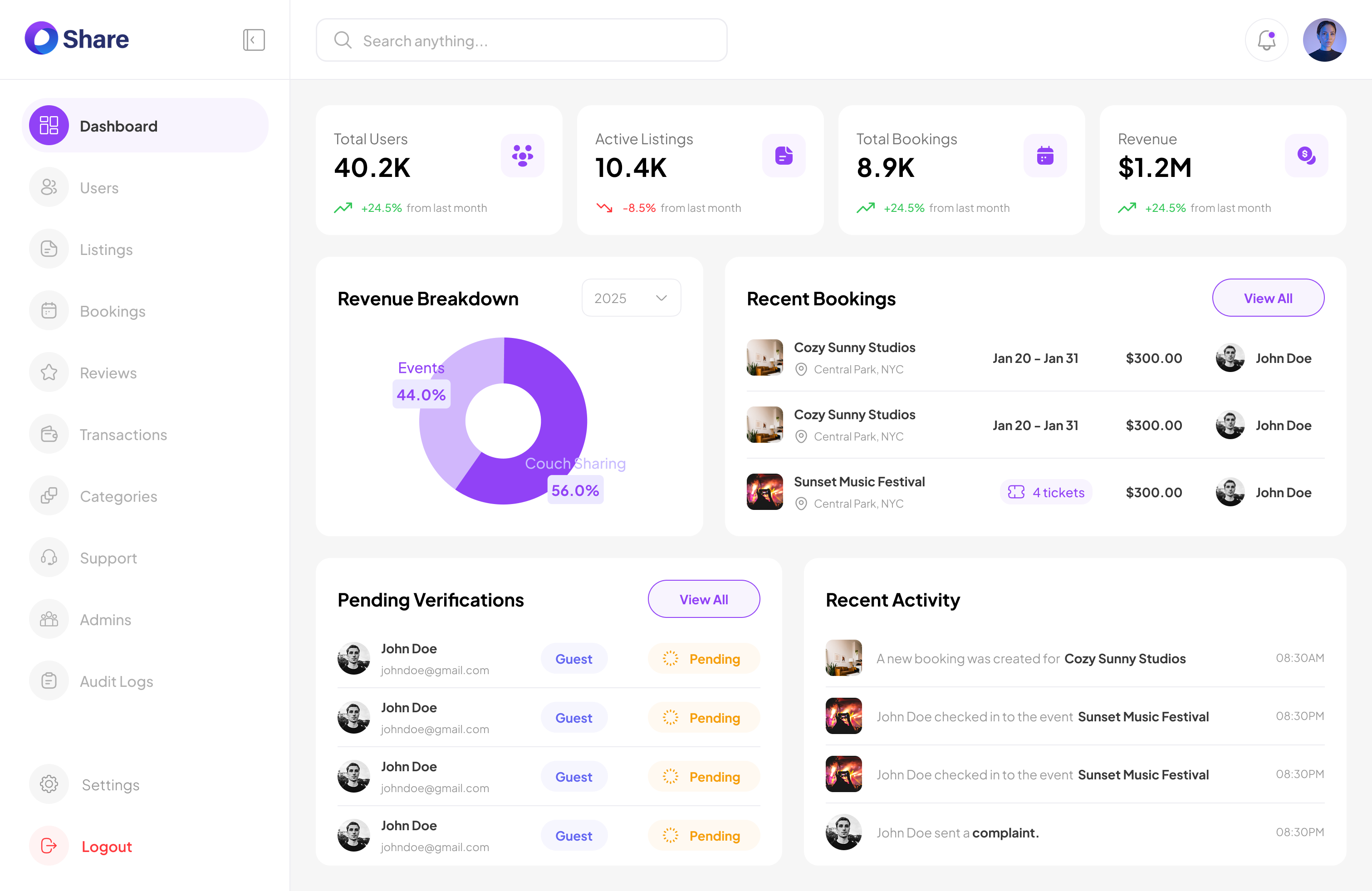
Task: View All pending verifications
Action: 703,599
